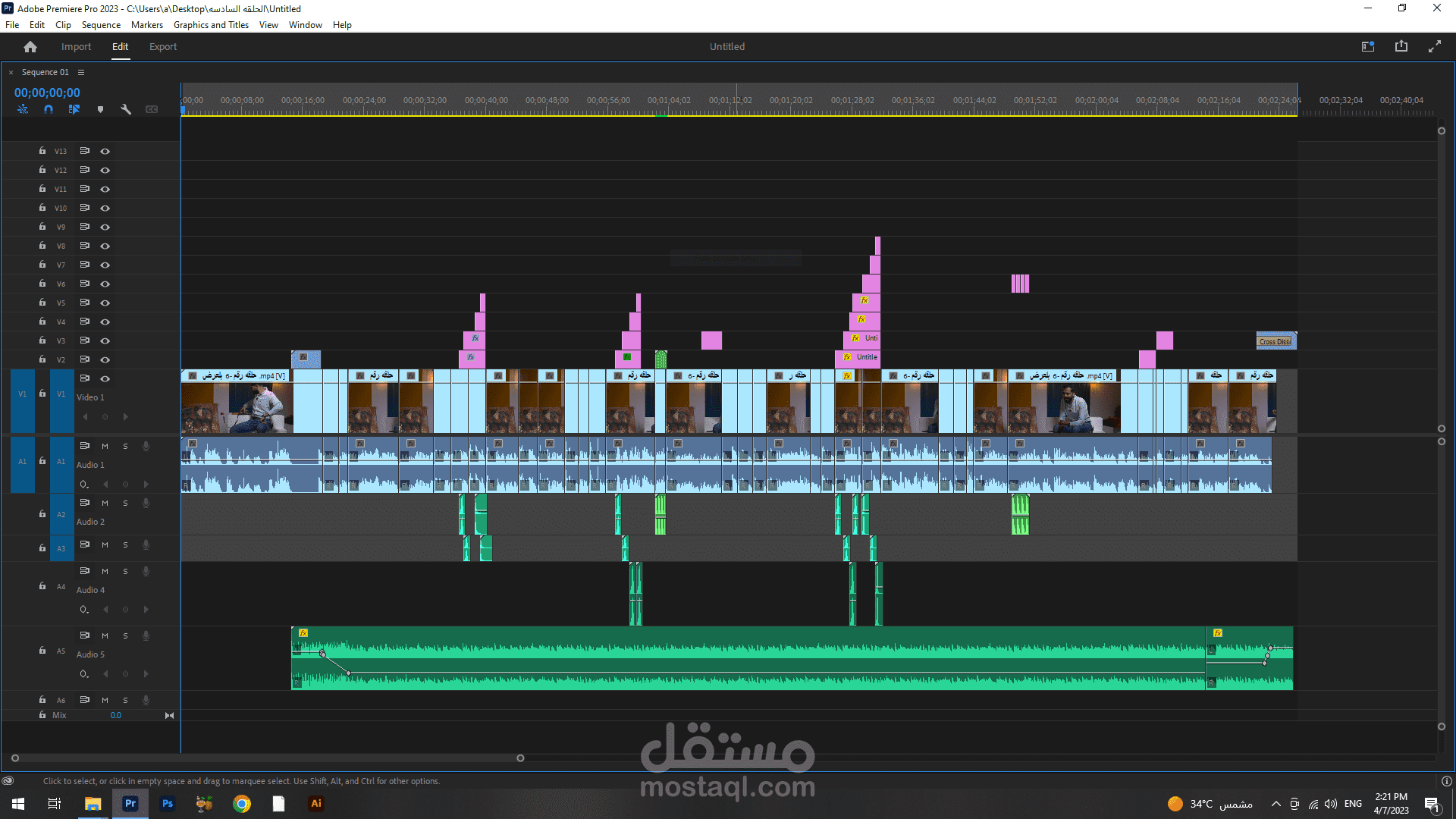Toggle A2 track targeting button
This screenshot has height=819, width=1456.
tap(61, 514)
